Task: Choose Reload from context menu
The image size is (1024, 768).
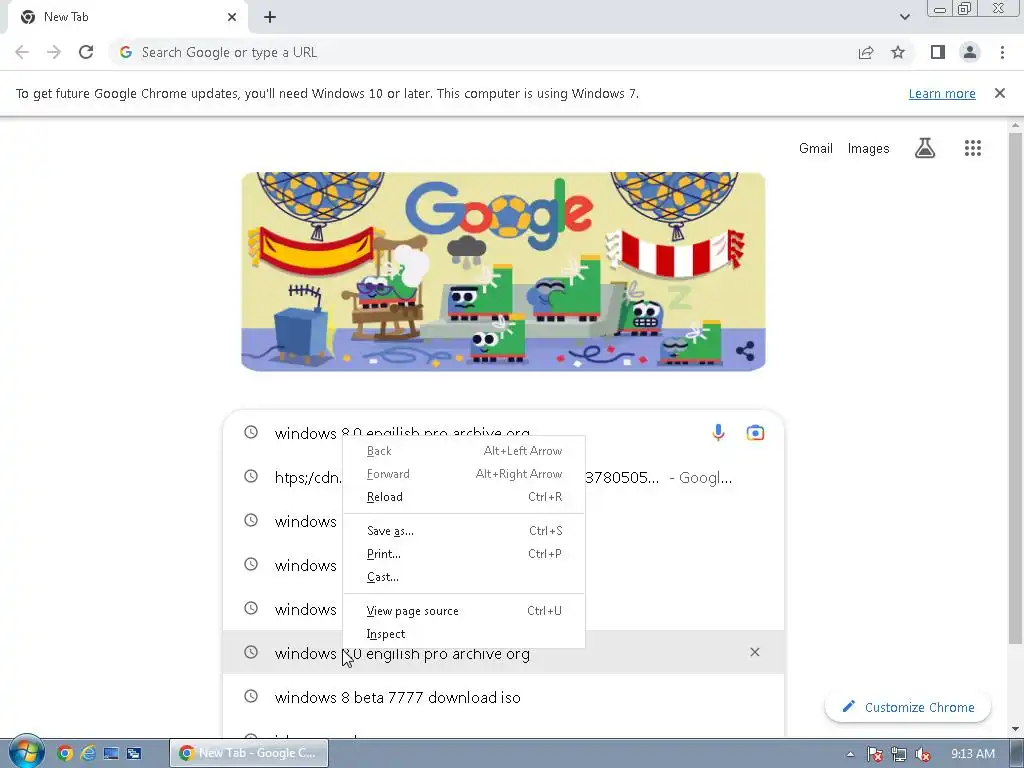Action: click(464, 497)
